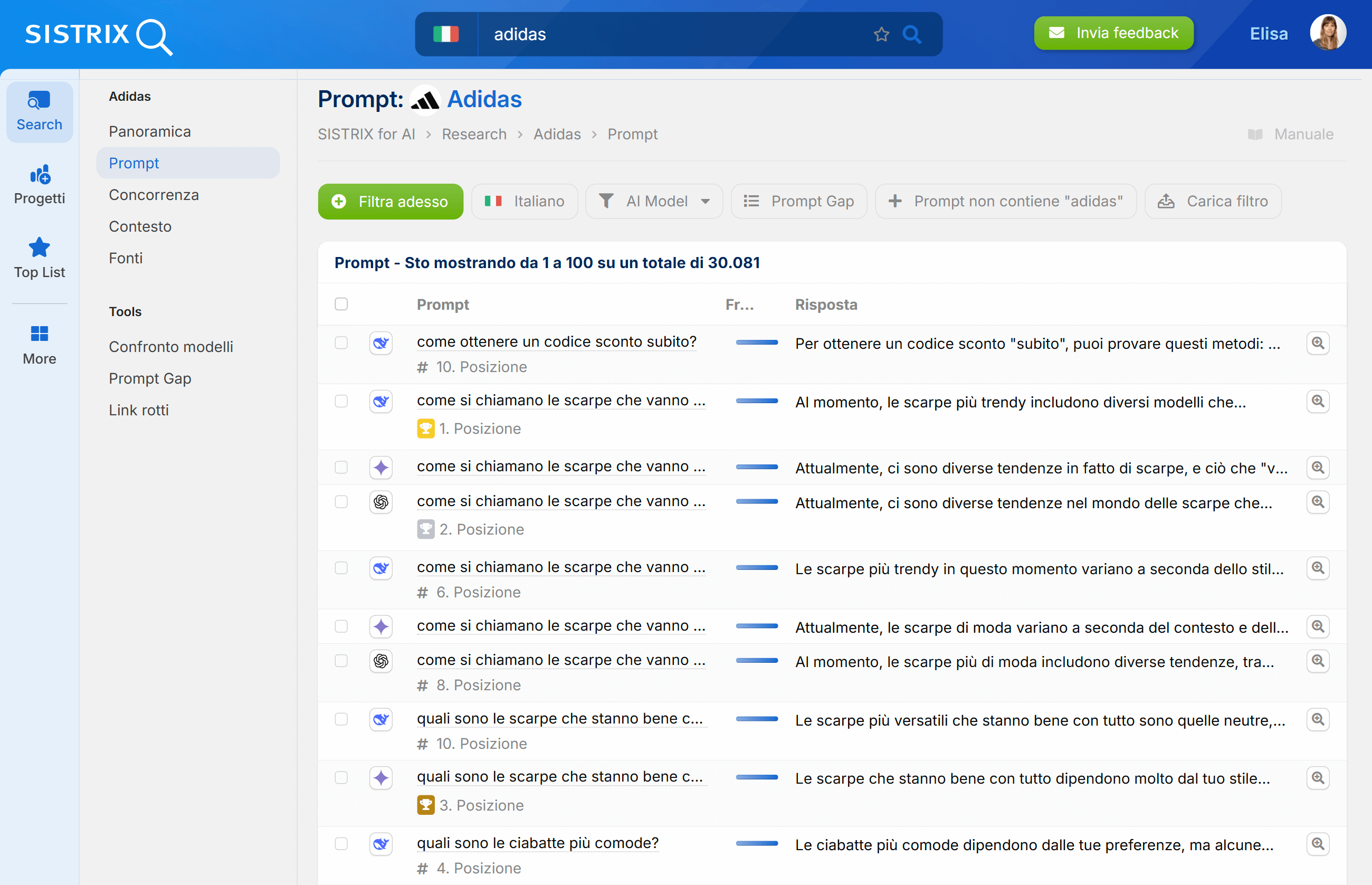Click the ChatGPT model icon on a prompt row
Screen dimensions: 1372x885
click(380, 502)
